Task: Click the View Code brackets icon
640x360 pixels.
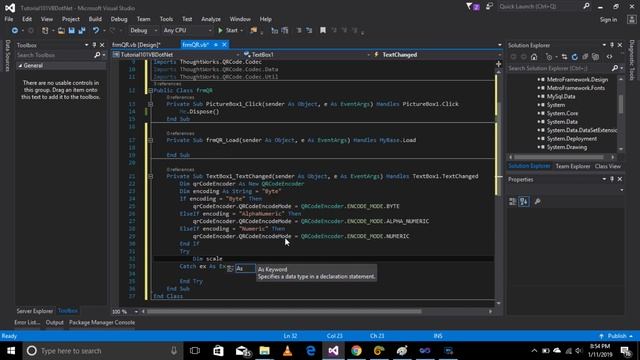Action: 609,57
